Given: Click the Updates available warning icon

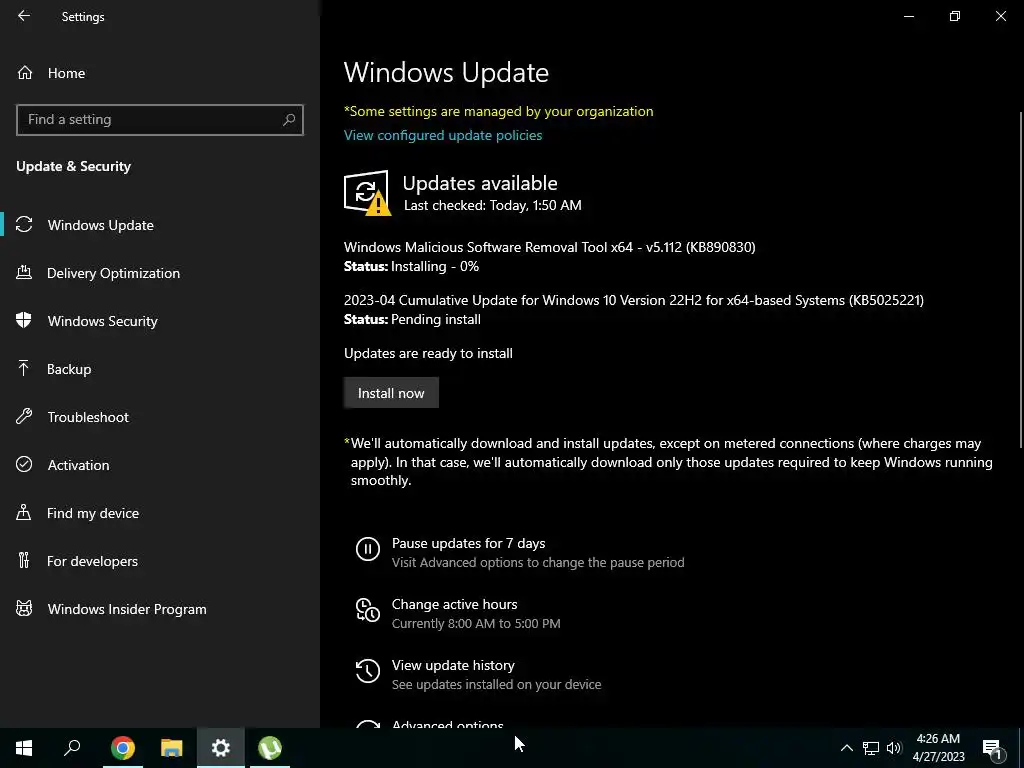Looking at the screenshot, I should click(x=367, y=193).
